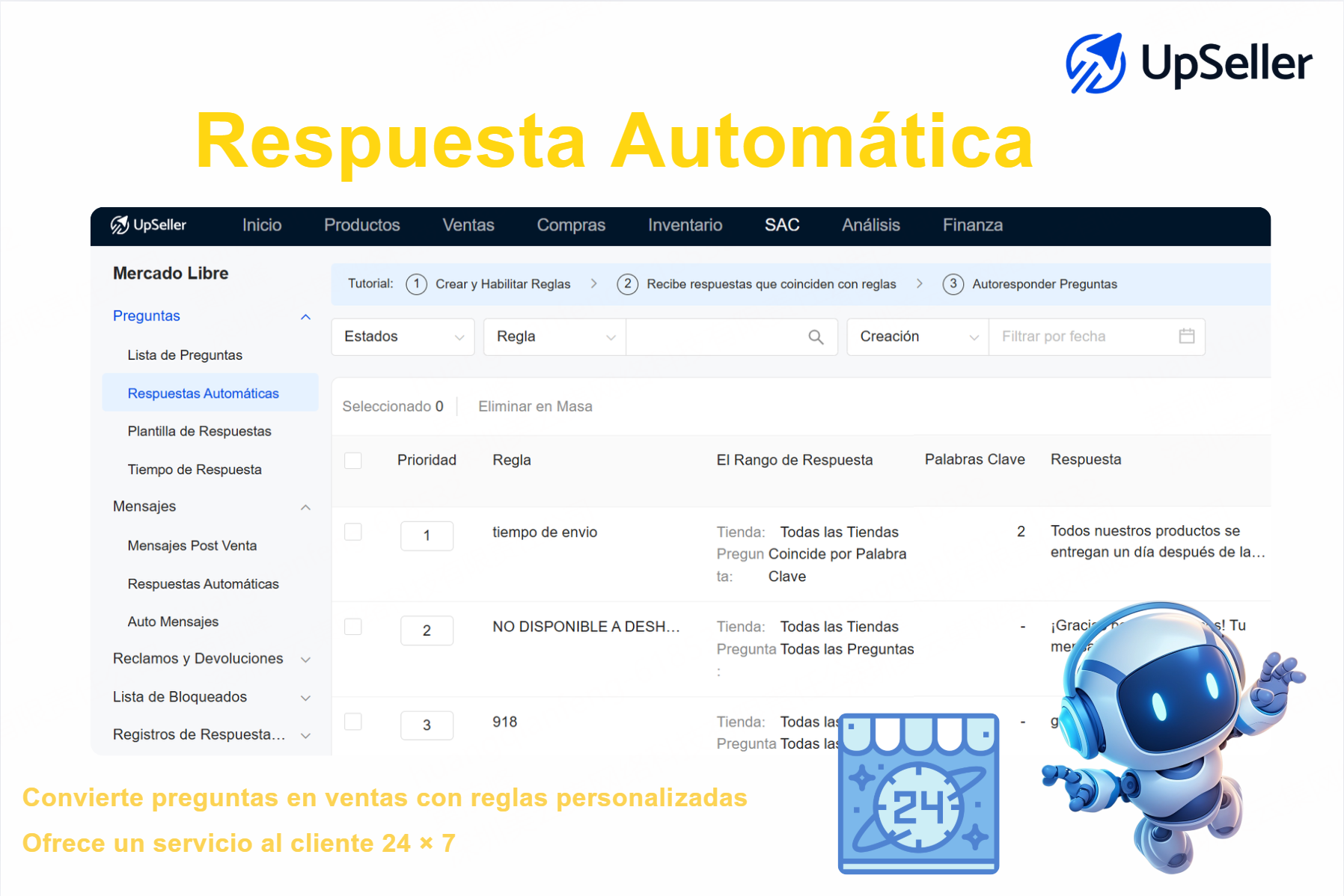Click the Eliminar en Masa action
The height and width of the screenshot is (896, 1344).
pyautogui.click(x=535, y=406)
